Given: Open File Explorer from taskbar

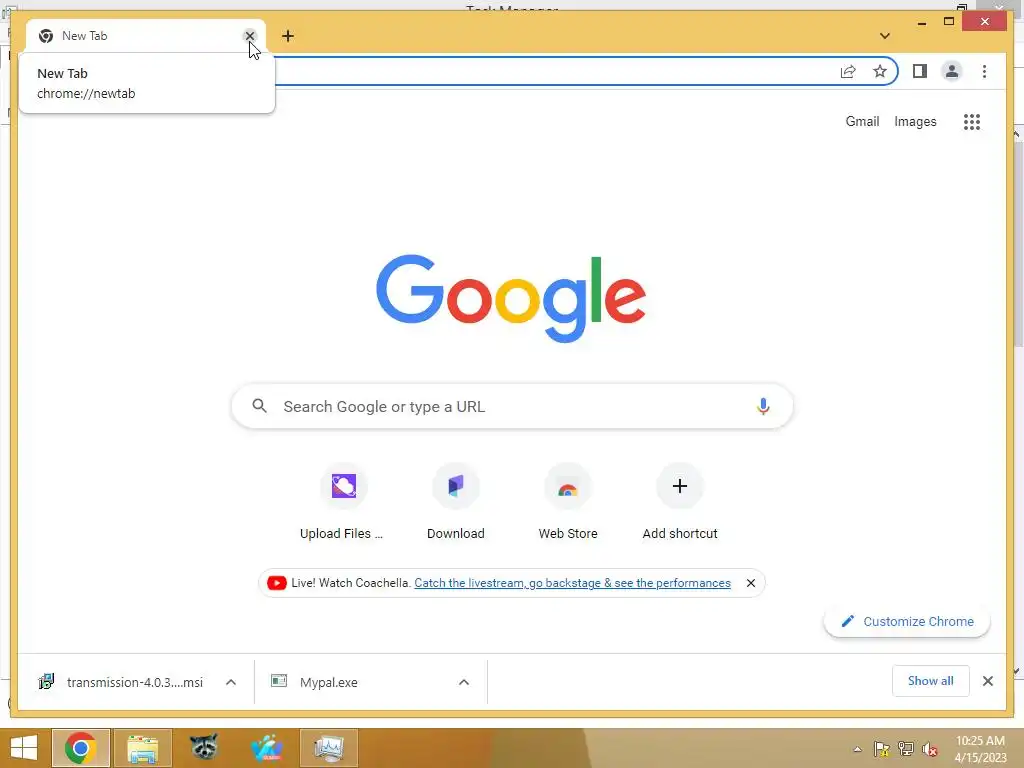Looking at the screenshot, I should (x=142, y=748).
